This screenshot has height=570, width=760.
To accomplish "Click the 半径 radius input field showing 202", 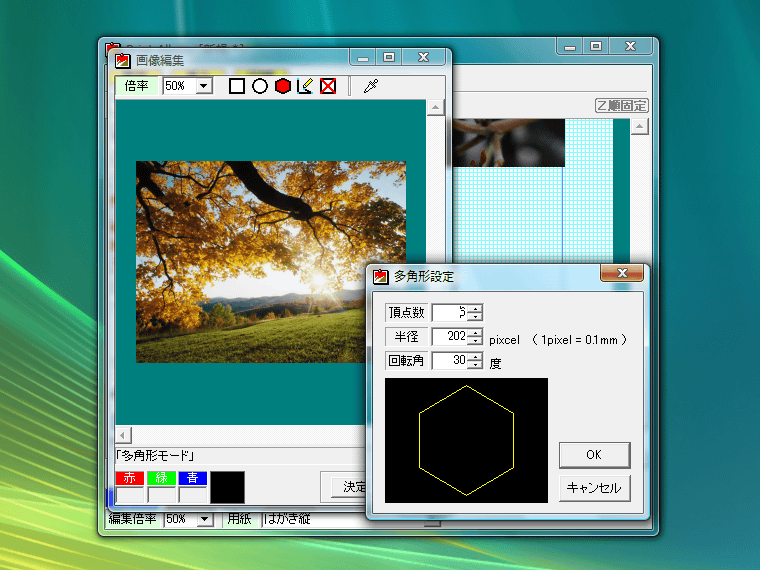I will click(x=450, y=336).
